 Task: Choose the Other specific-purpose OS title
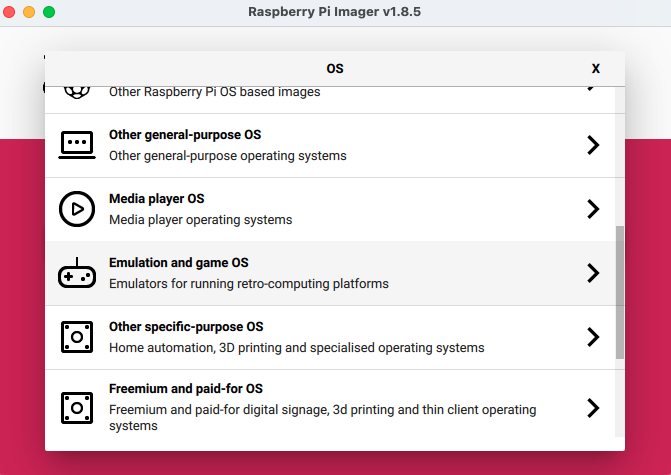[x=186, y=327]
